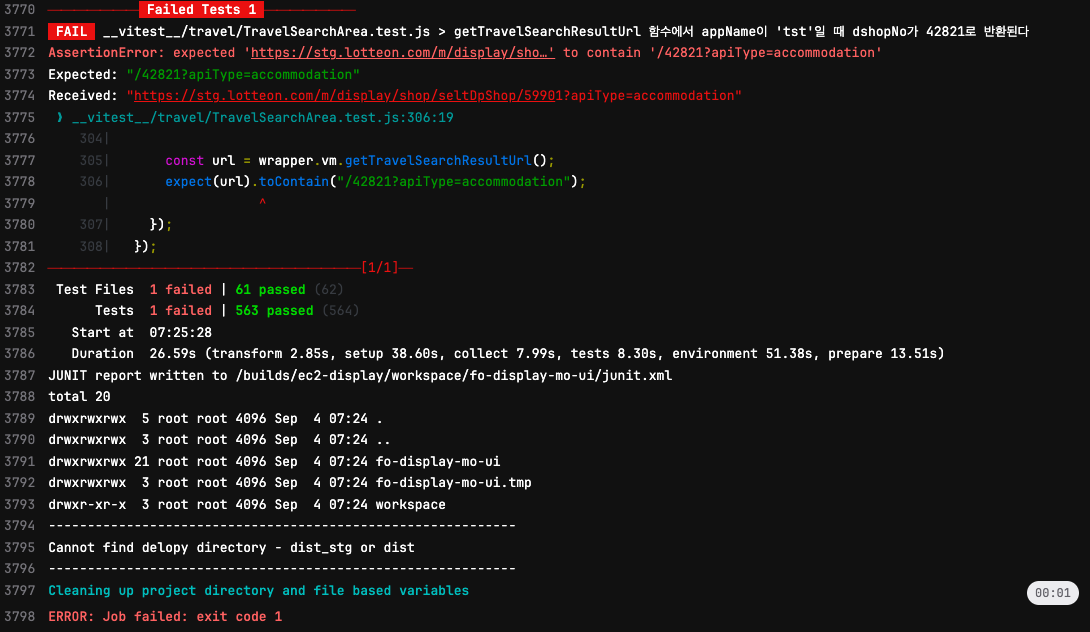Click the 'total 20' line
This screenshot has height=632, width=1090.
tap(79, 396)
